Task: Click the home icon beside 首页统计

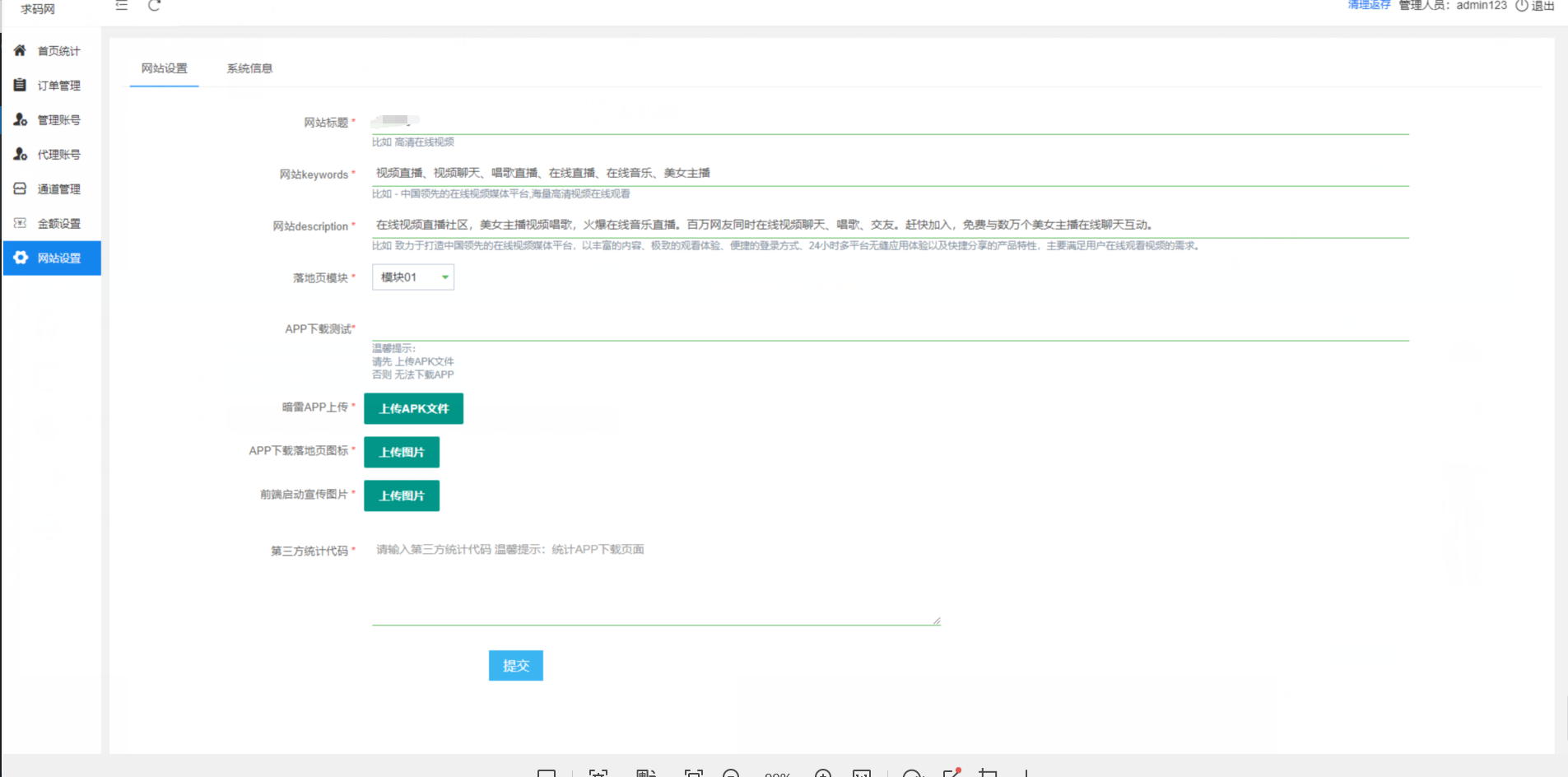Action: (20, 50)
